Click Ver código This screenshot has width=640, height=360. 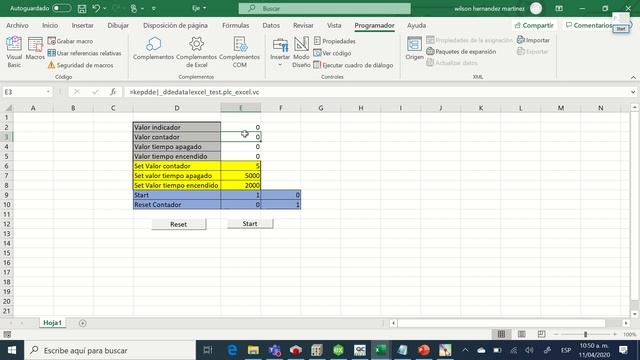point(332,53)
